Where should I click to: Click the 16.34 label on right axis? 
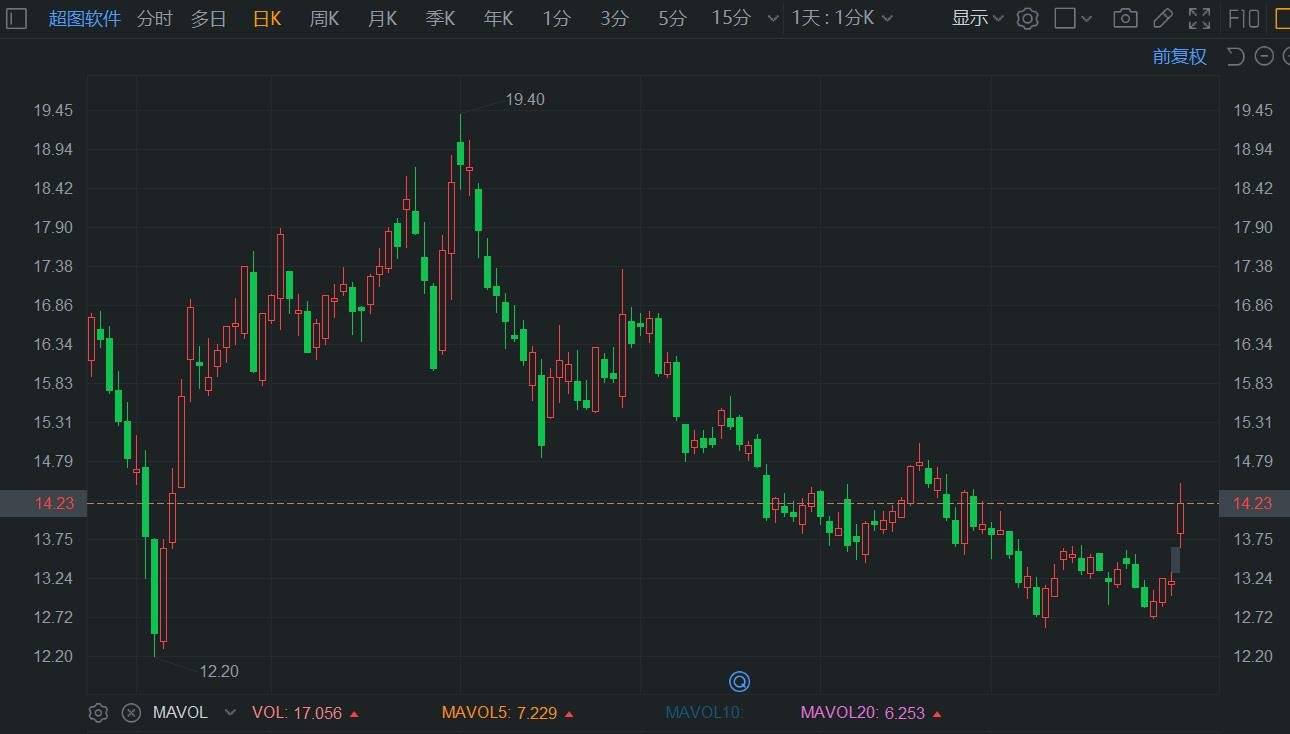[1253, 344]
